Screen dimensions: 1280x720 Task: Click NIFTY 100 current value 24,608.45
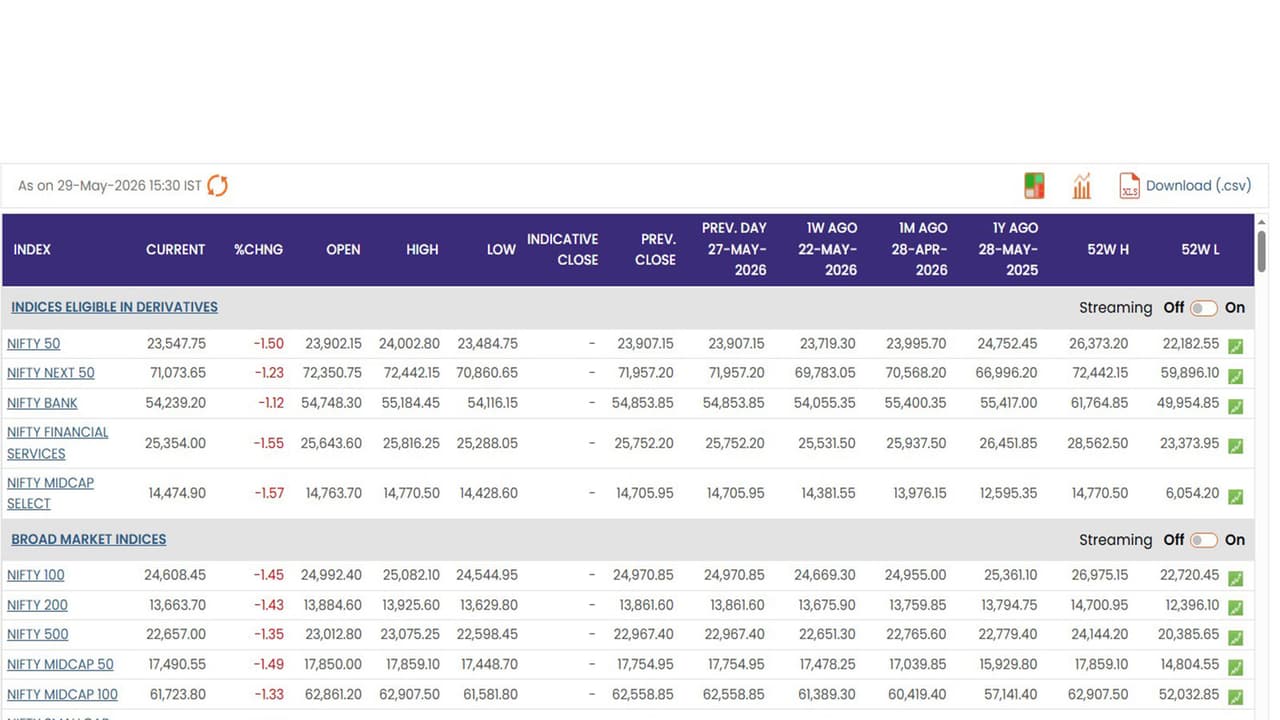click(x=175, y=575)
